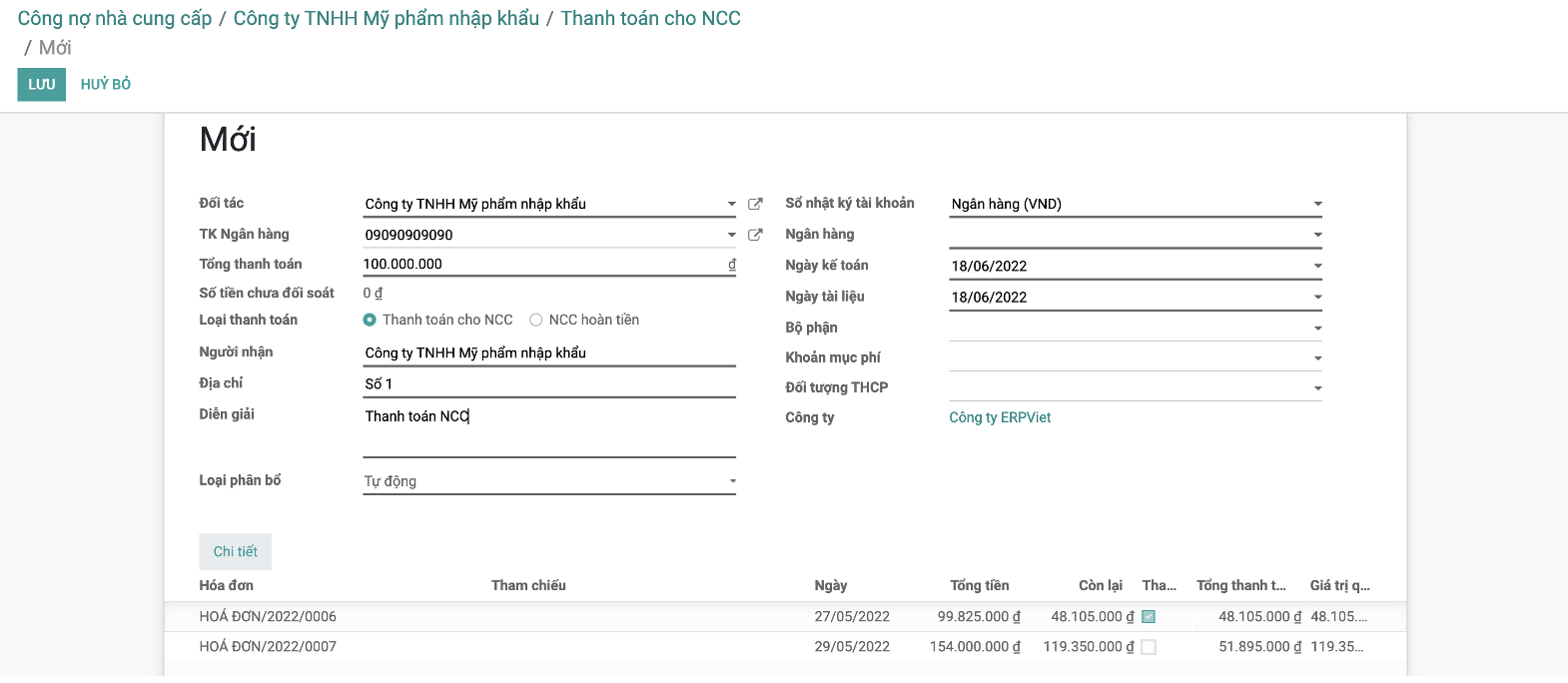1568x683 pixels.
Task: Open the Ngày kế toán date dropdown
Action: click(x=1317, y=266)
